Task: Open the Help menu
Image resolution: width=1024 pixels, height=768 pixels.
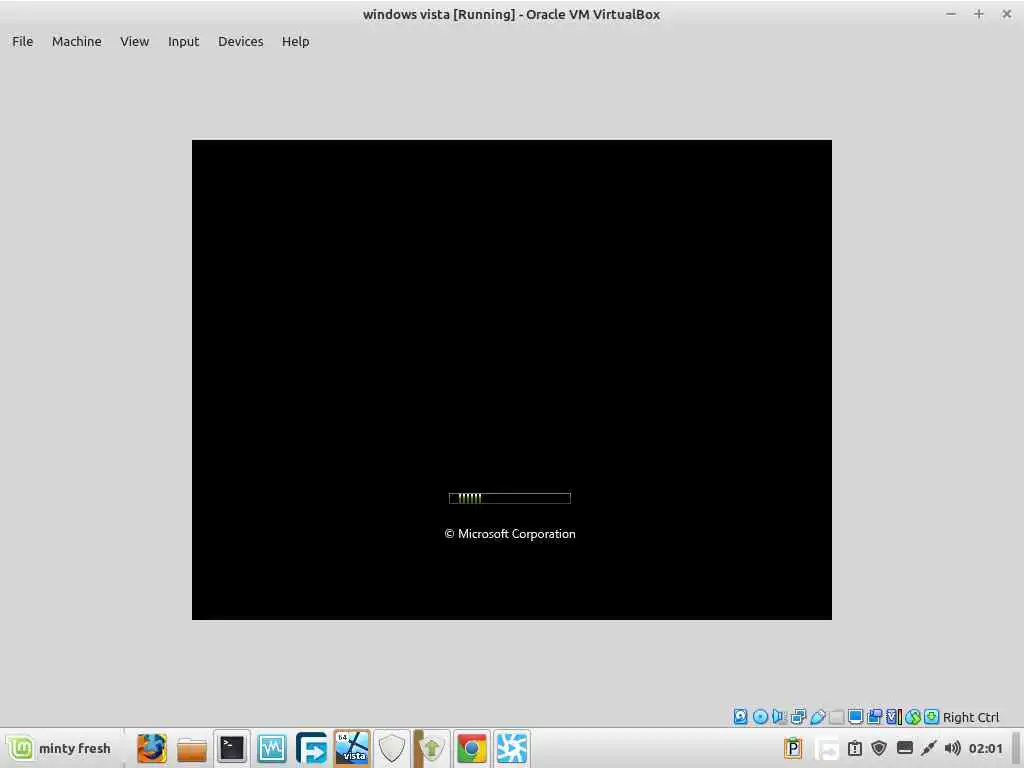Action: 295,41
